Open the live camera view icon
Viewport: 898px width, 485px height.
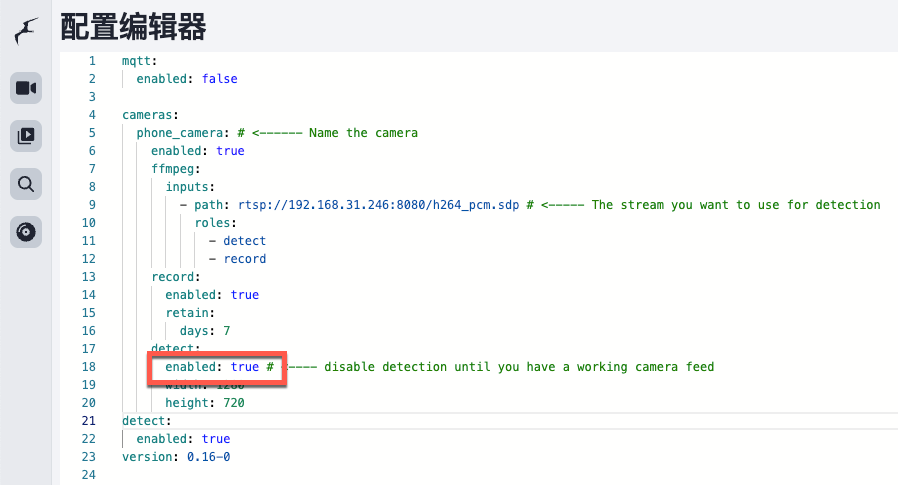(27, 88)
